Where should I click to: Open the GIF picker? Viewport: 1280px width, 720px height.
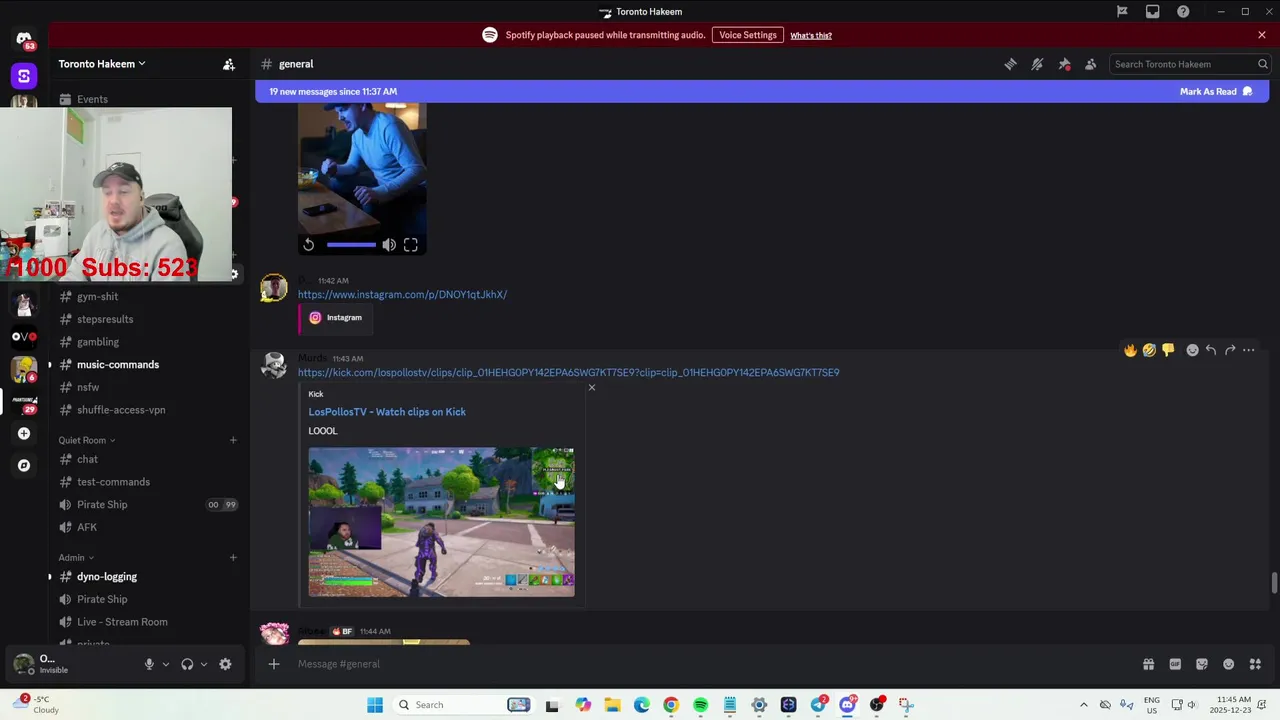(1175, 664)
